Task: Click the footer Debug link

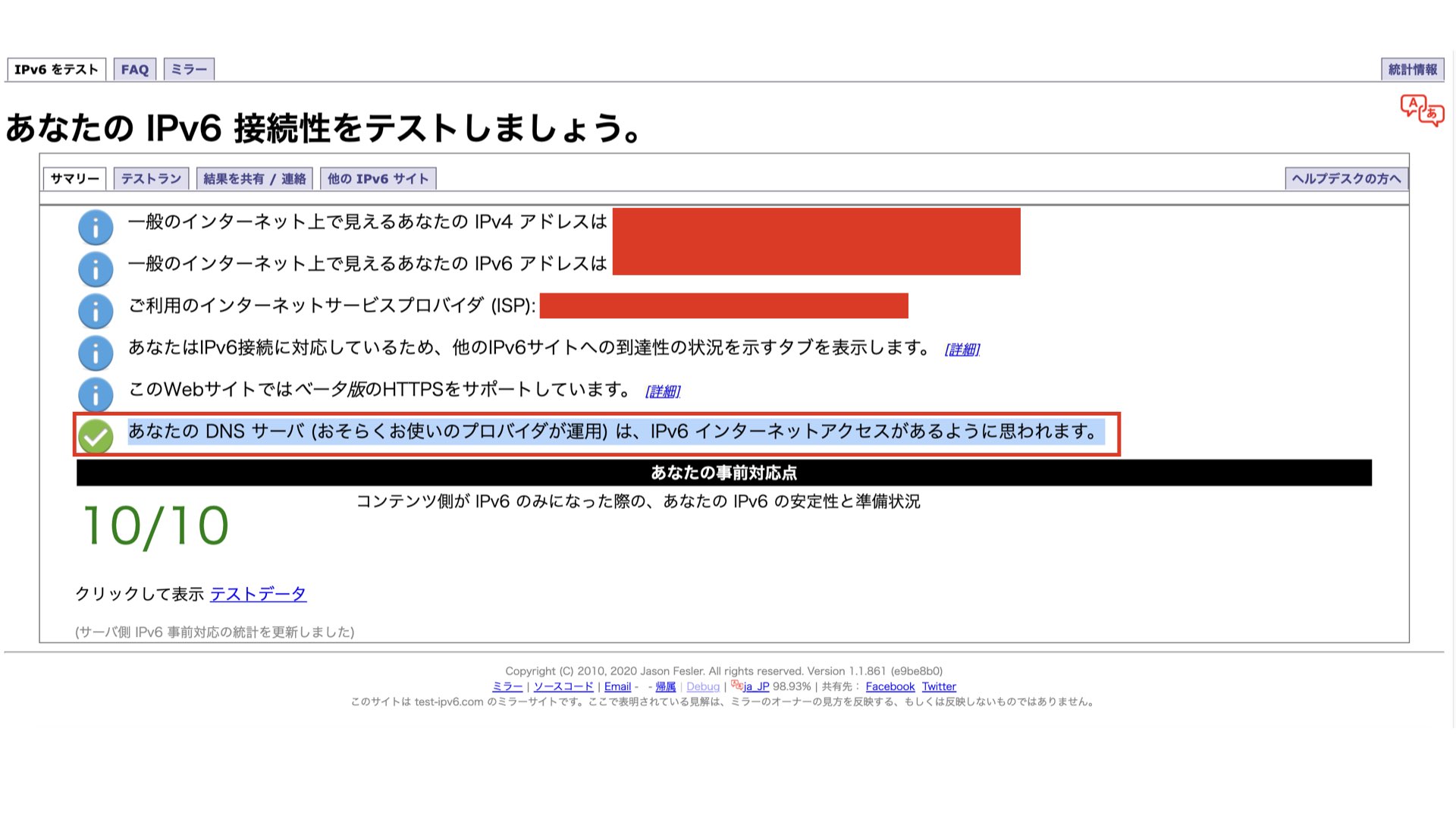Action: 703,686
